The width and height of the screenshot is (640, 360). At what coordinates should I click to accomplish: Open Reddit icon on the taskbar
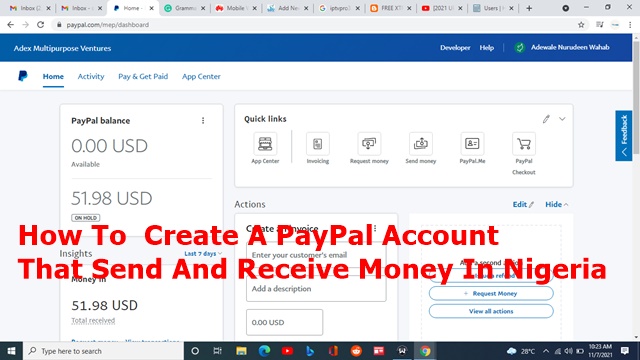[356, 351]
